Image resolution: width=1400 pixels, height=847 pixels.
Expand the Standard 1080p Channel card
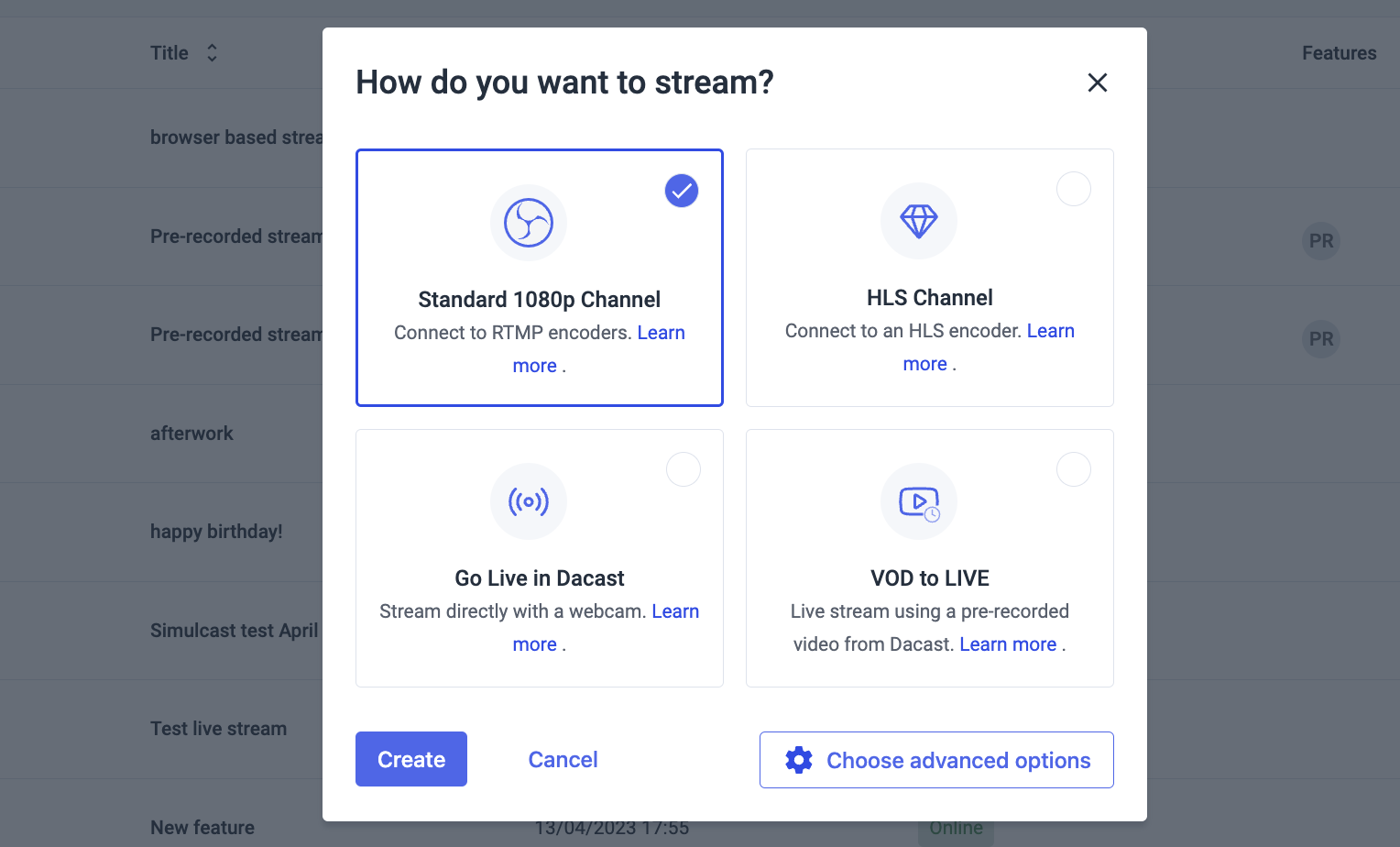(539, 278)
